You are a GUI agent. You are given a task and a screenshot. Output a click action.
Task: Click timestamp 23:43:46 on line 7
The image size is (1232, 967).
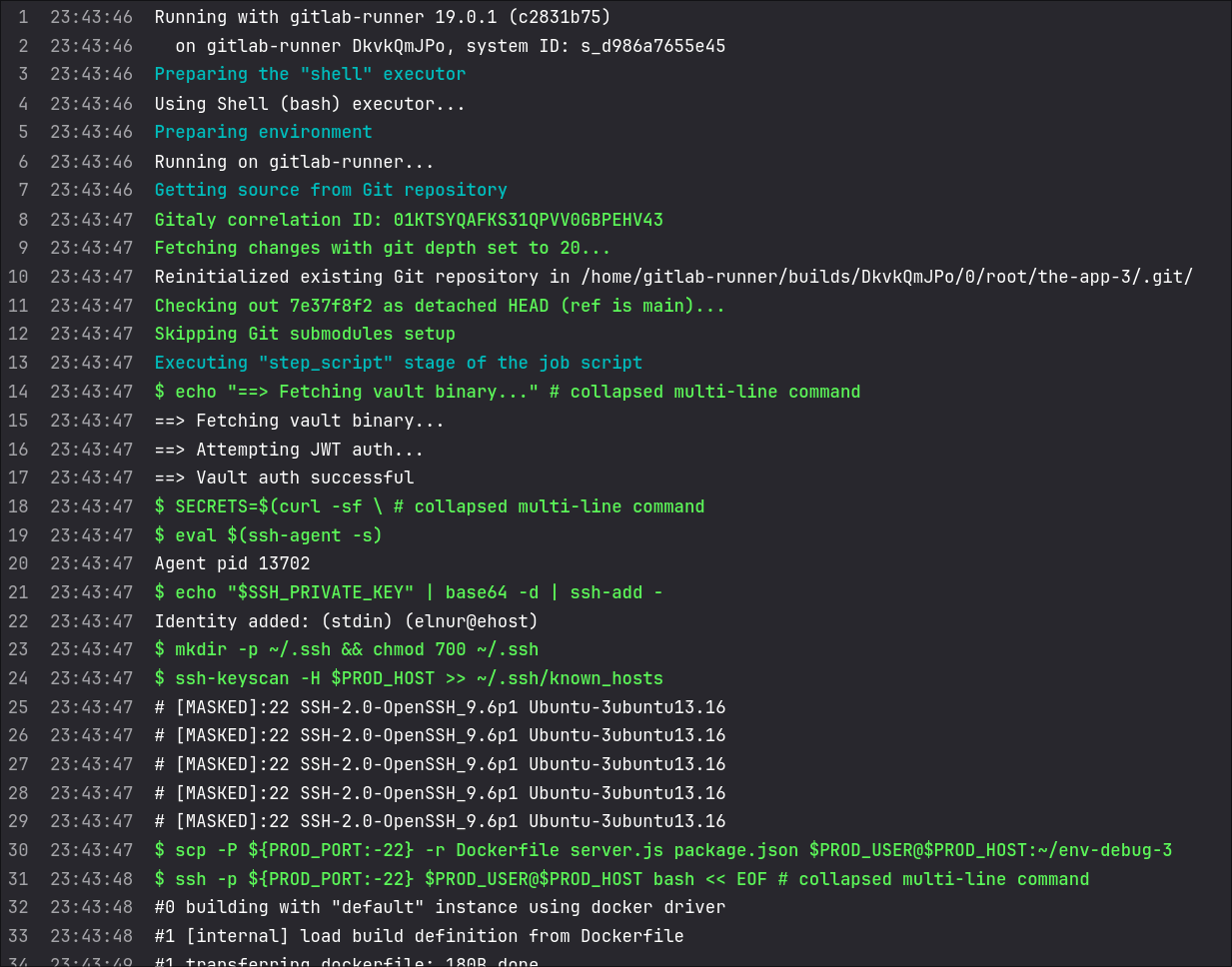click(91, 190)
